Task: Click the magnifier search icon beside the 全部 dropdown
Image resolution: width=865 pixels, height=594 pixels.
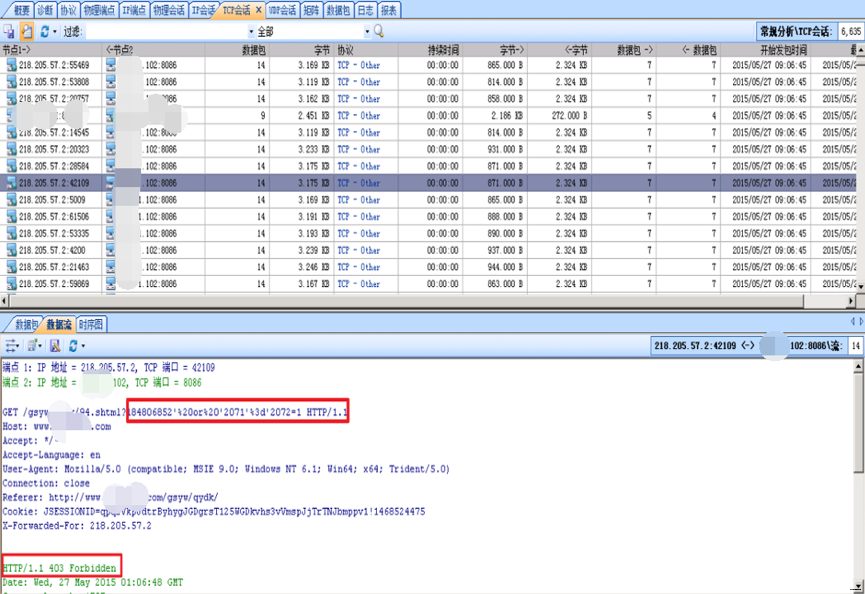Action: click(x=380, y=32)
